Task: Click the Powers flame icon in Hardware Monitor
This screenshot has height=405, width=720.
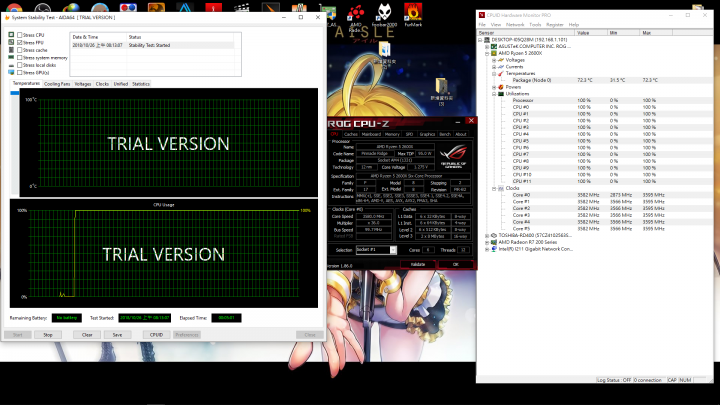Action: tap(501, 87)
